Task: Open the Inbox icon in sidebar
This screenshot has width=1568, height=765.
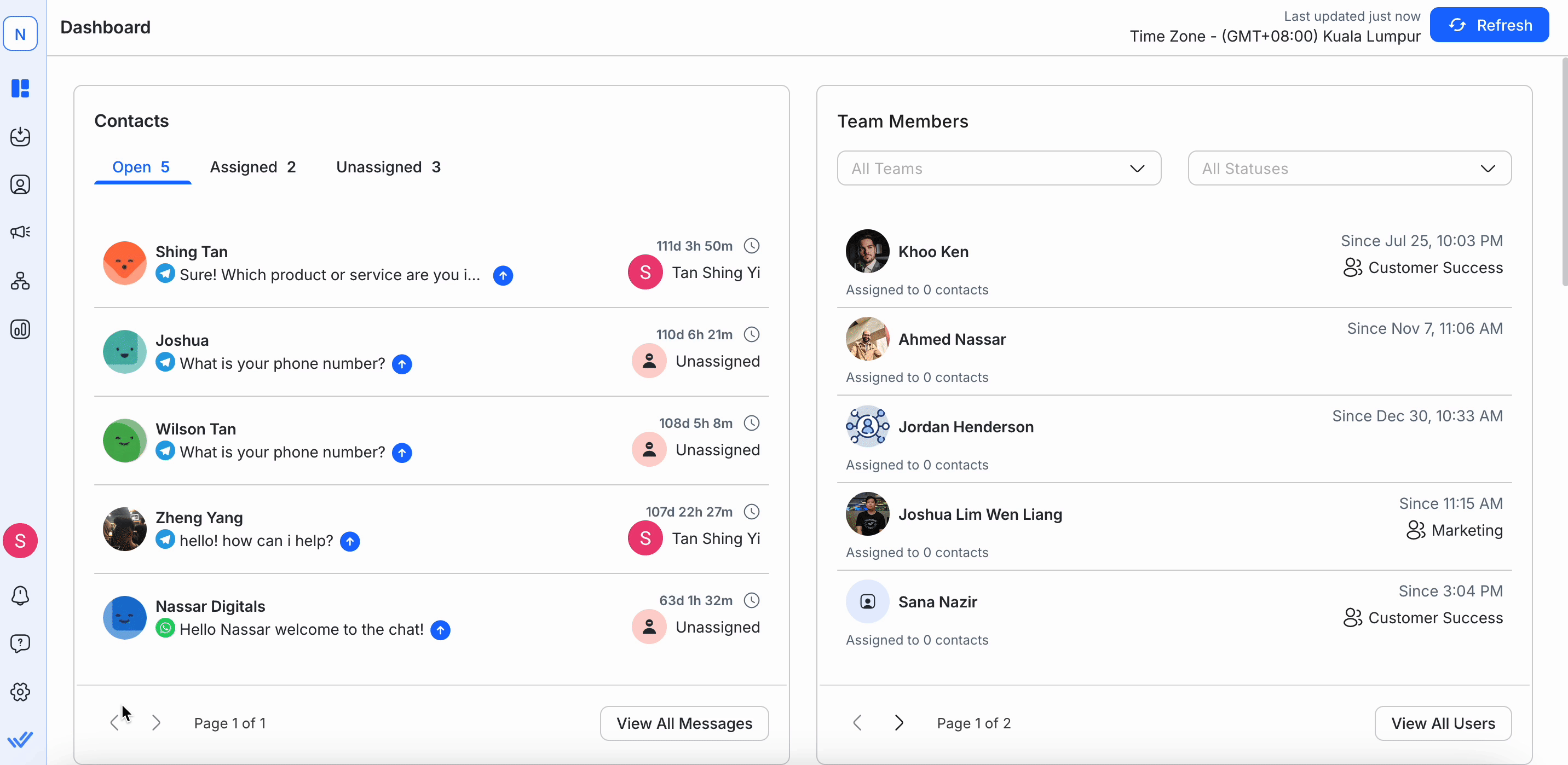Action: coord(20,136)
